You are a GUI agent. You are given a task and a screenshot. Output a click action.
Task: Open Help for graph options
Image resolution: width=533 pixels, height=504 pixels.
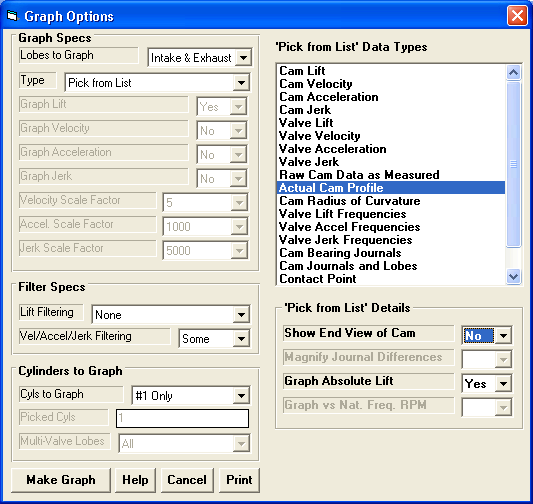tap(135, 480)
